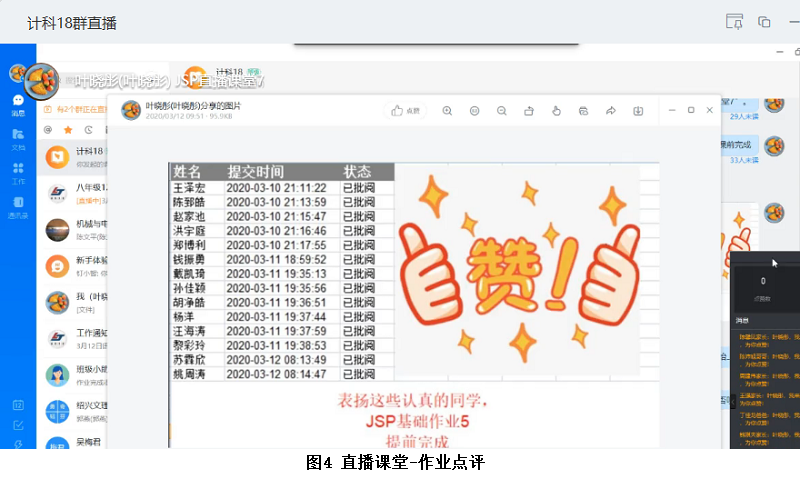The image size is (800, 479).
Task: Click the 33人未读 unread link
Action: [x=745, y=159]
